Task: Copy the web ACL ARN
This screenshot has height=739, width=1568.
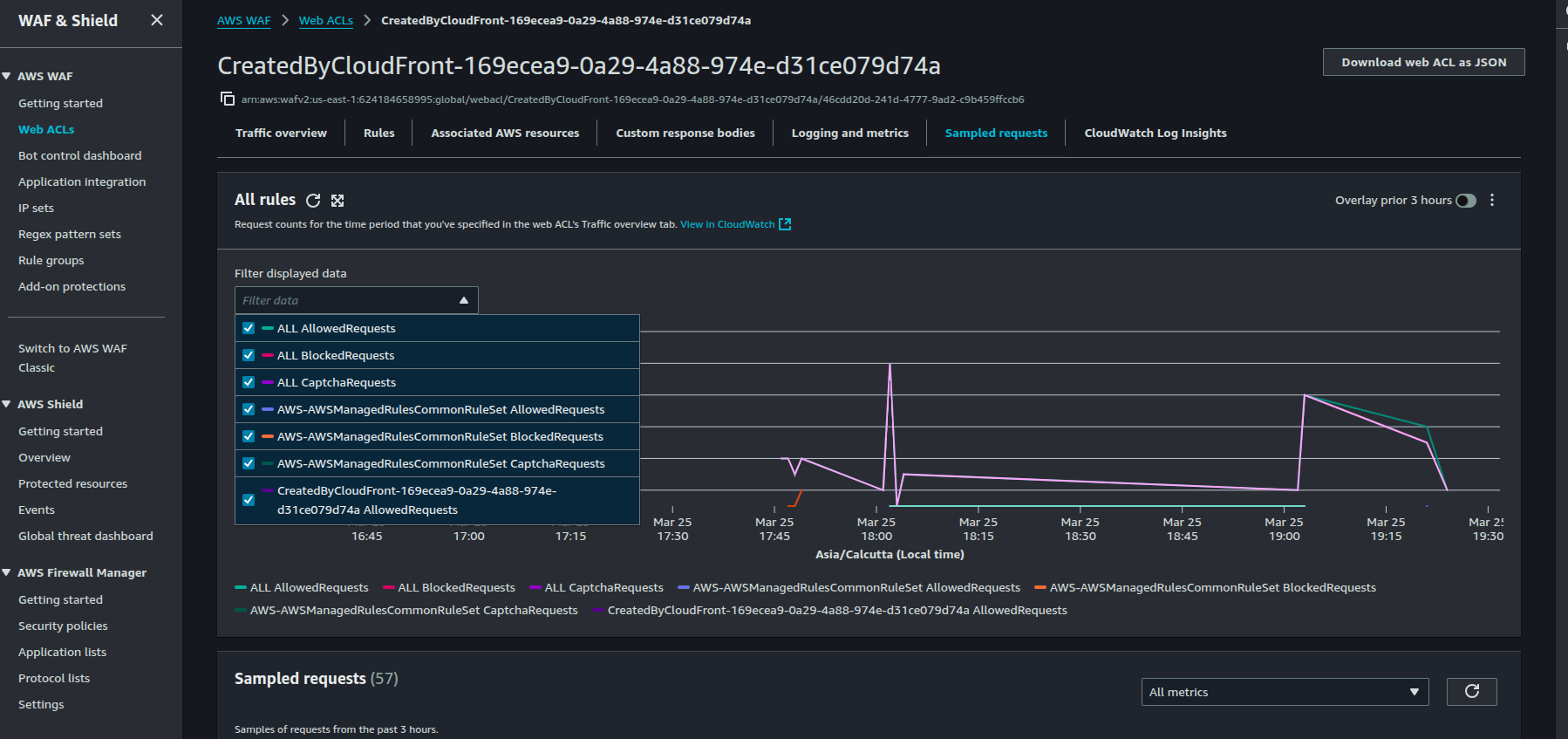Action: tap(228, 99)
